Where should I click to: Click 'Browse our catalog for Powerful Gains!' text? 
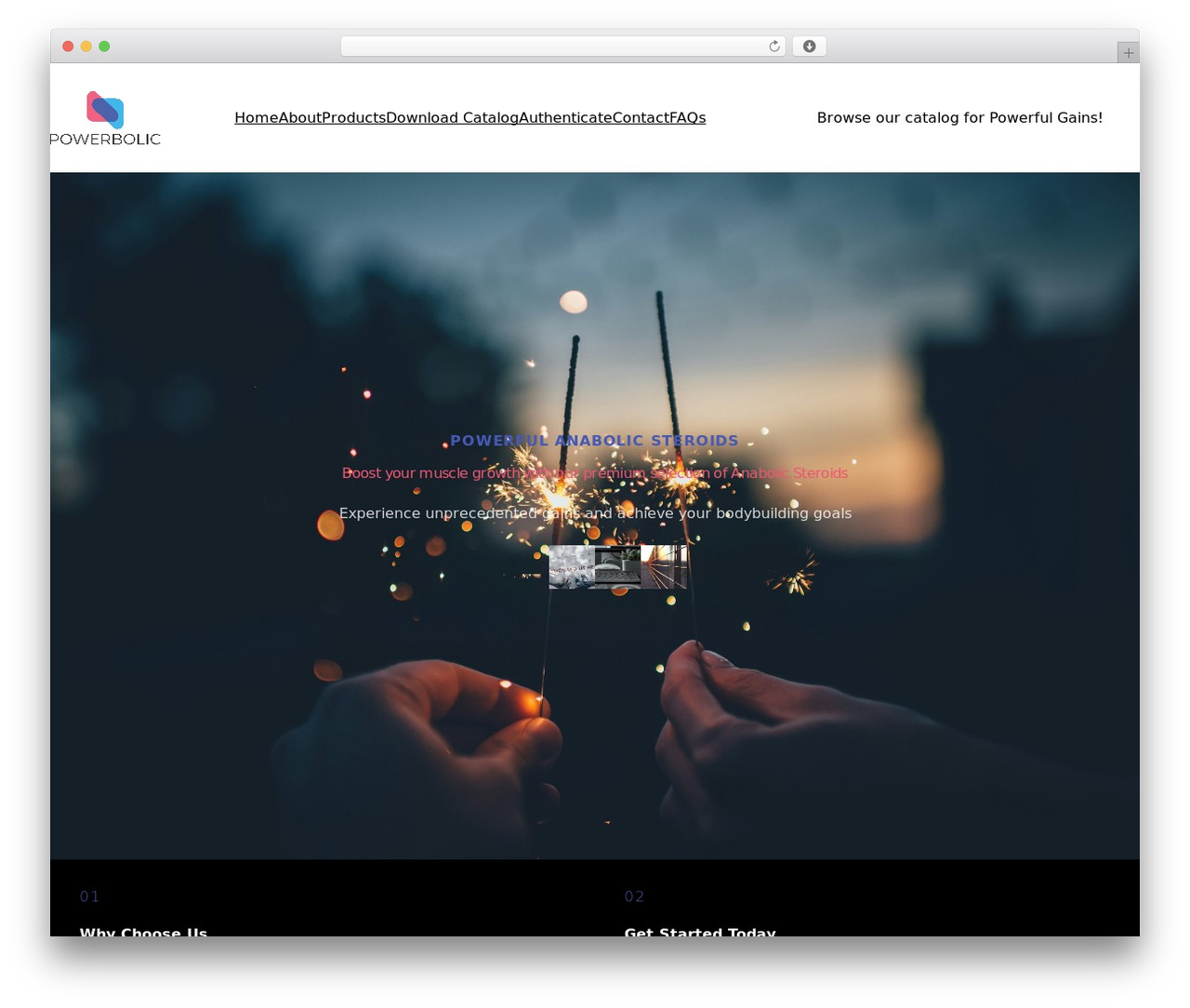[x=959, y=118]
